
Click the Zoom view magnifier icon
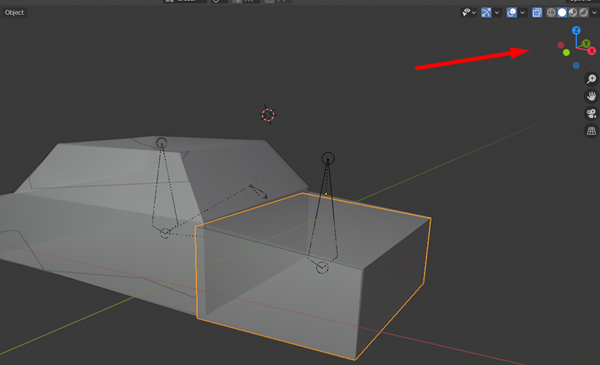coord(592,79)
